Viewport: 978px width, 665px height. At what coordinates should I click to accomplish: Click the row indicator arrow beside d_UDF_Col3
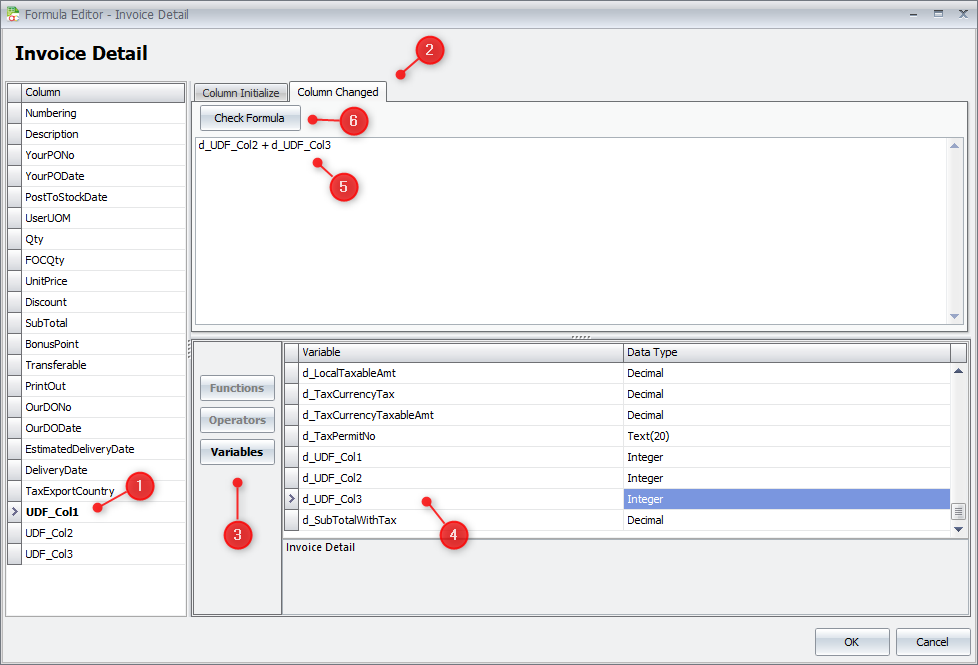292,499
